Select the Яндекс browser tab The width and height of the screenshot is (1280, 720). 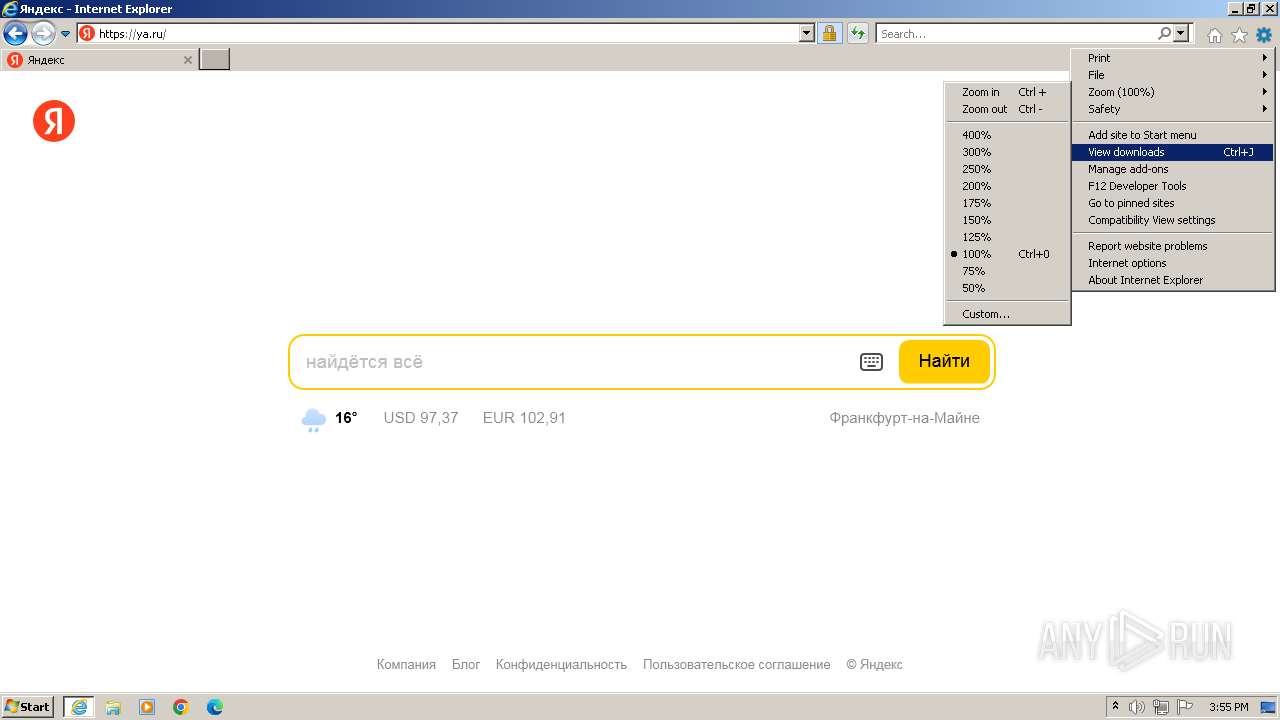point(100,60)
